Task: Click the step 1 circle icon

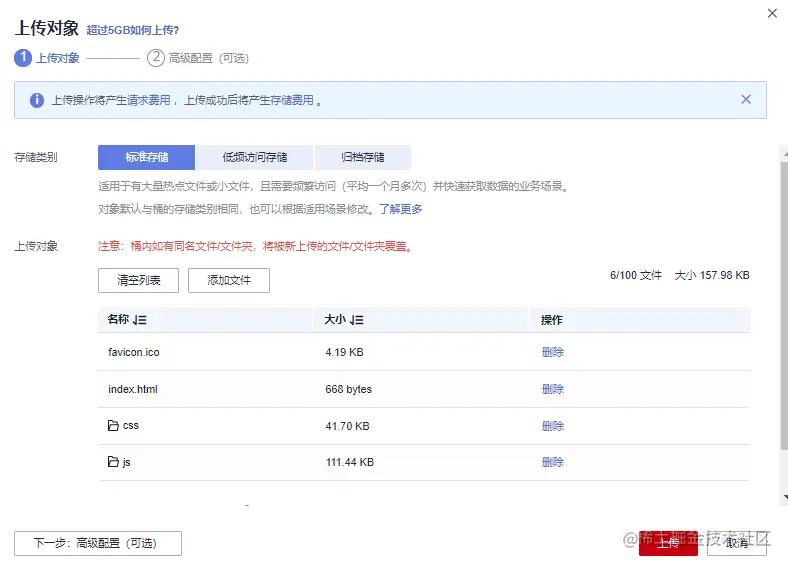Action: click(23, 58)
